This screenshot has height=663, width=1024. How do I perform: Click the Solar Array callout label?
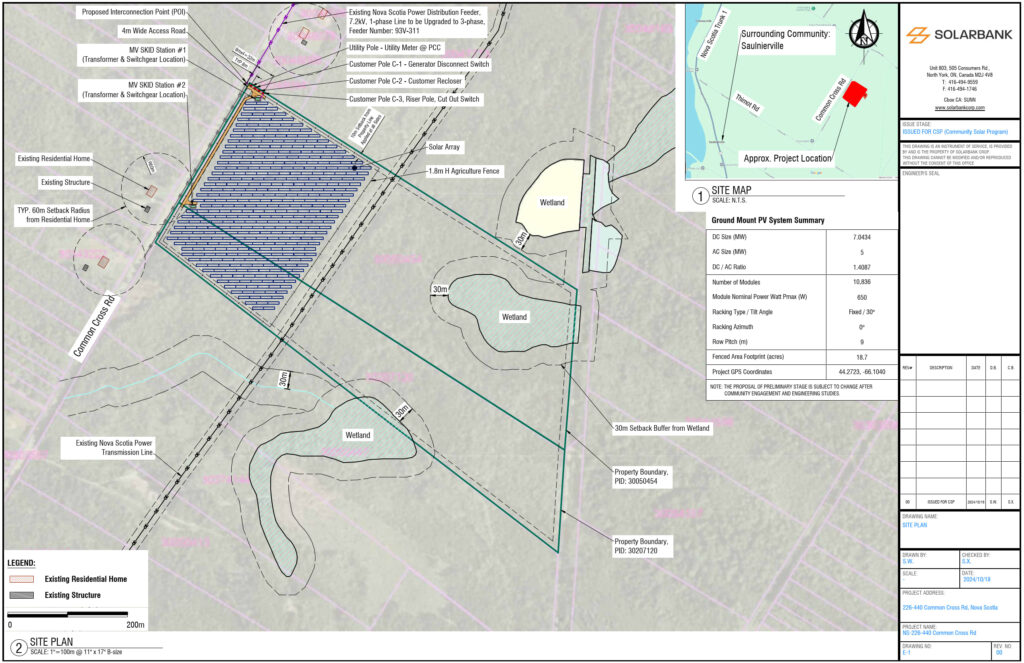pyautogui.click(x=444, y=148)
